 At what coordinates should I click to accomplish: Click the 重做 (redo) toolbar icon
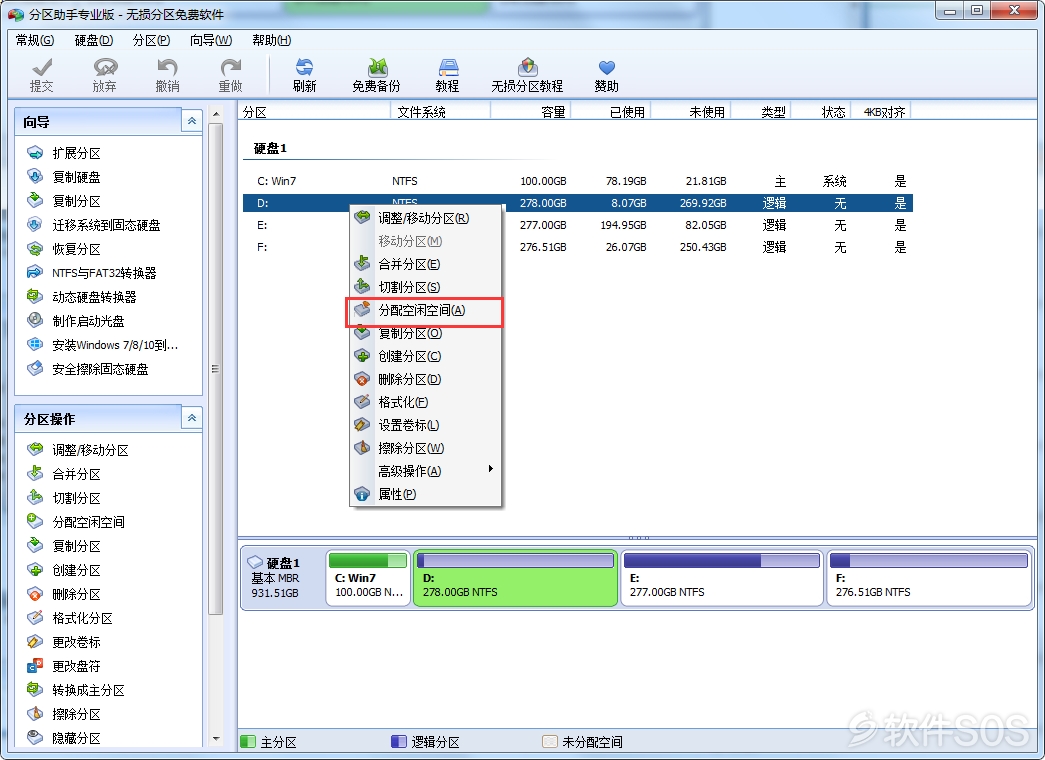231,75
